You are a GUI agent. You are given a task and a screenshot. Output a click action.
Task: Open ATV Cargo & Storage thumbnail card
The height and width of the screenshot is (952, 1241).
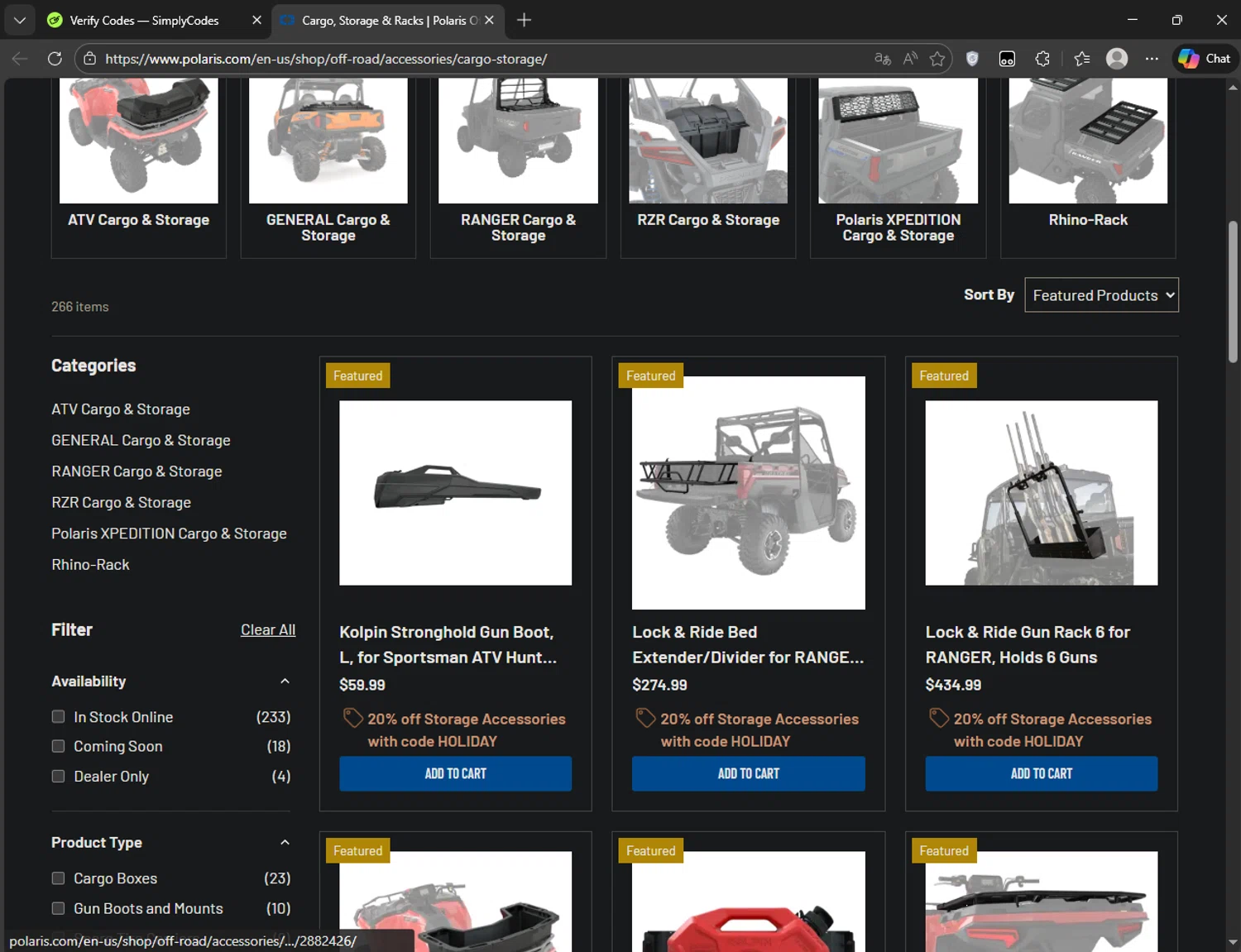point(138,168)
